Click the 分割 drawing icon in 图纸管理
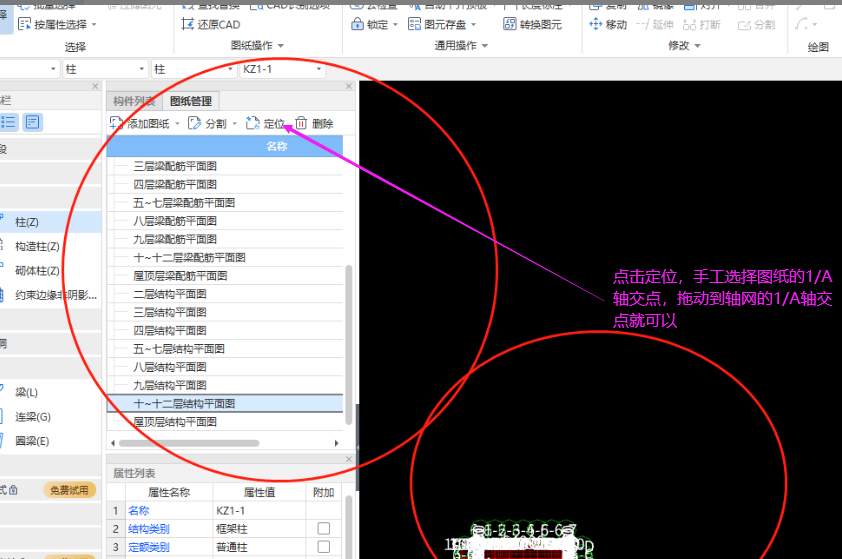Viewport: 842px width, 559px height. [194, 124]
